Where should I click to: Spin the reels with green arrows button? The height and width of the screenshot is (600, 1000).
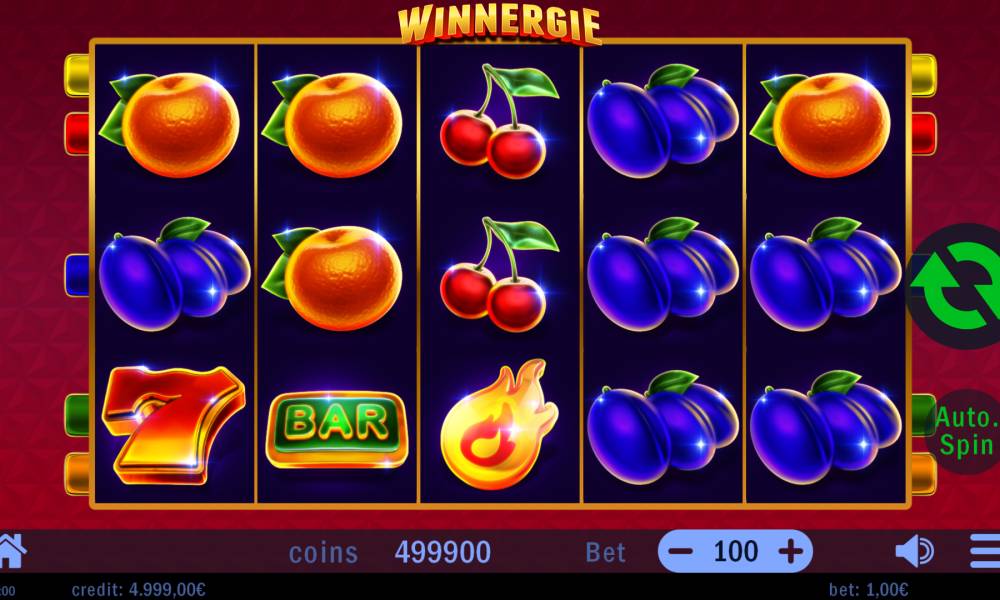tap(955, 285)
